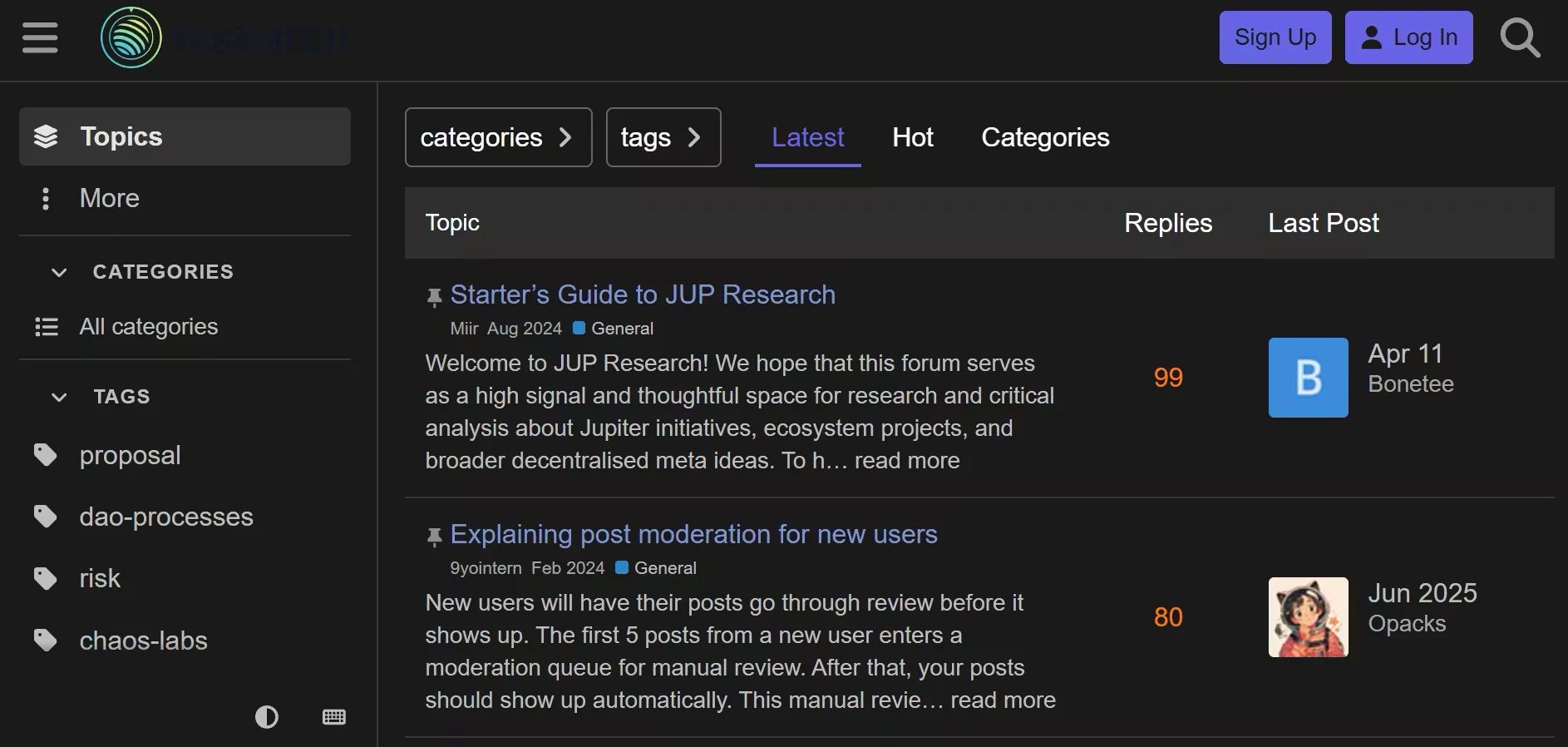Click the risk tag icon
This screenshot has height=747, width=1568.
click(x=45, y=578)
